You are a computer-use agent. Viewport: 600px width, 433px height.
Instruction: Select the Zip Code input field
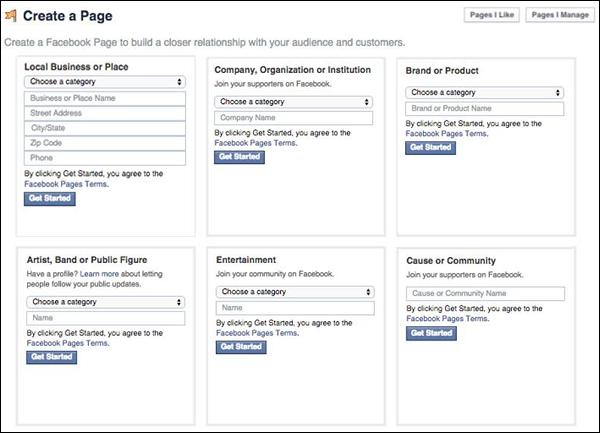(105, 143)
